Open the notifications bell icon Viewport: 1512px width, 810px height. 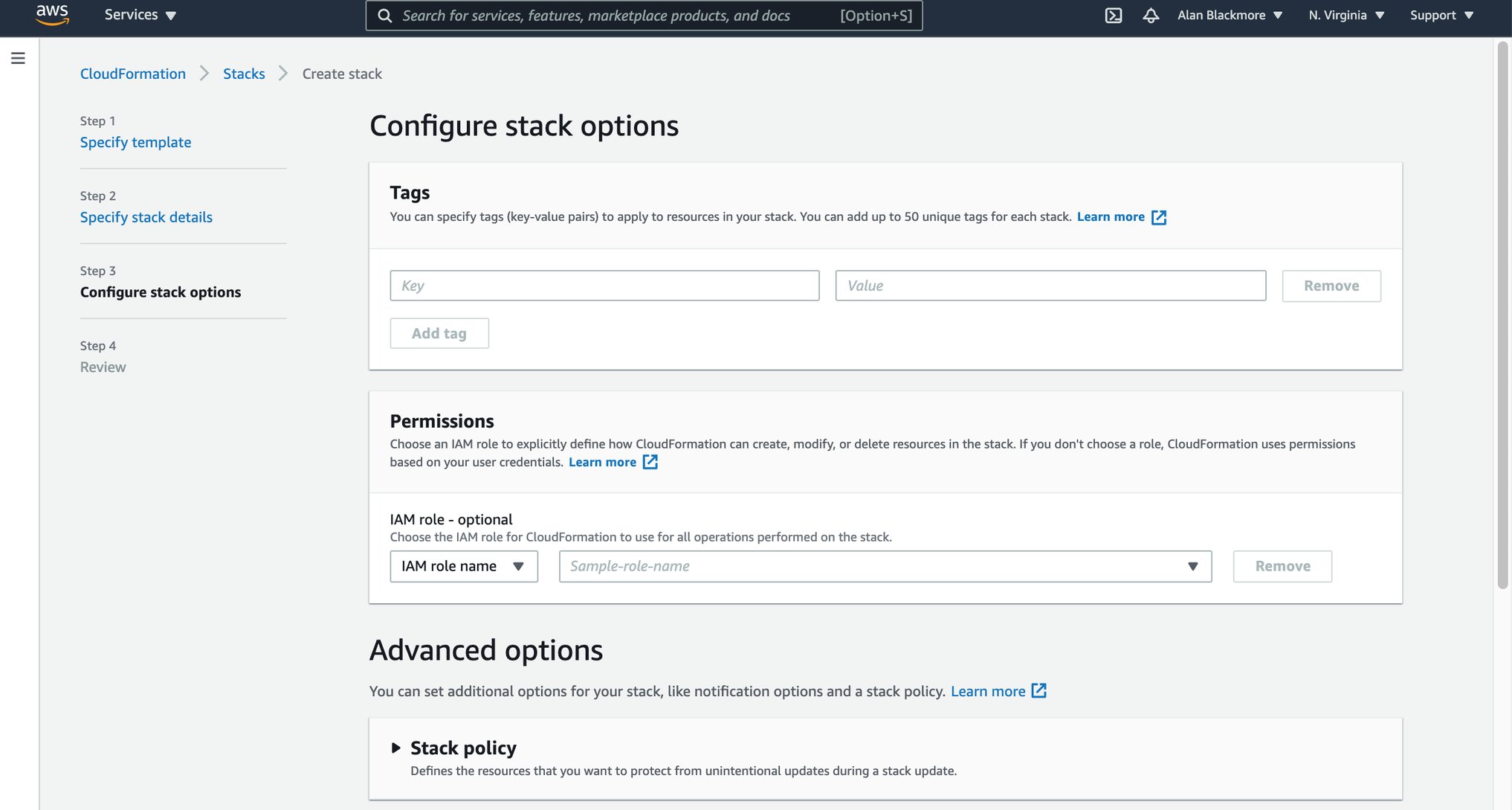click(x=1150, y=16)
